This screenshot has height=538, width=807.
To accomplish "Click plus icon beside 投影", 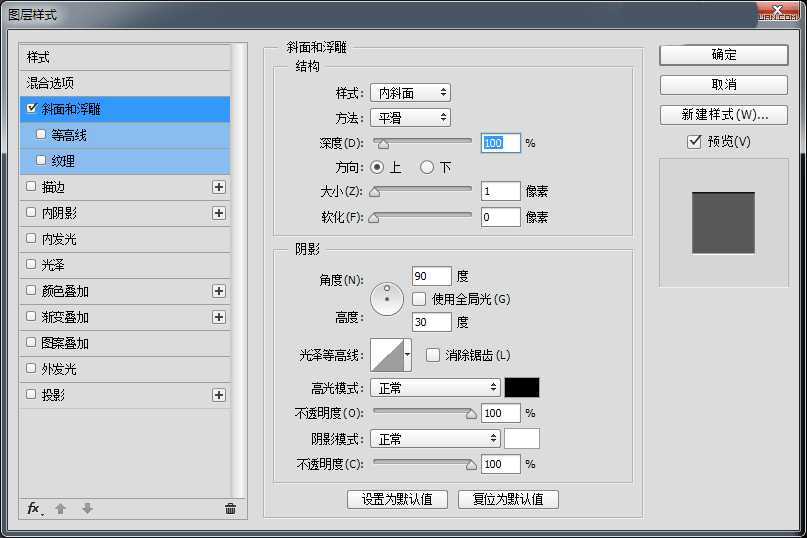I will (x=219, y=395).
